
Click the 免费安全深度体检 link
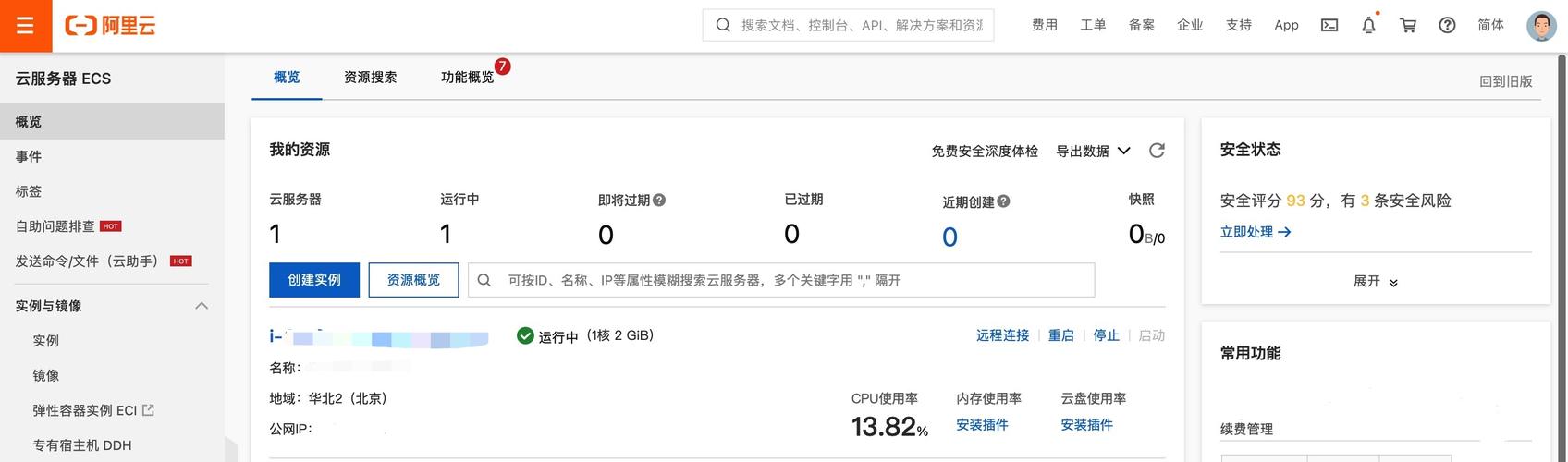[x=985, y=151]
